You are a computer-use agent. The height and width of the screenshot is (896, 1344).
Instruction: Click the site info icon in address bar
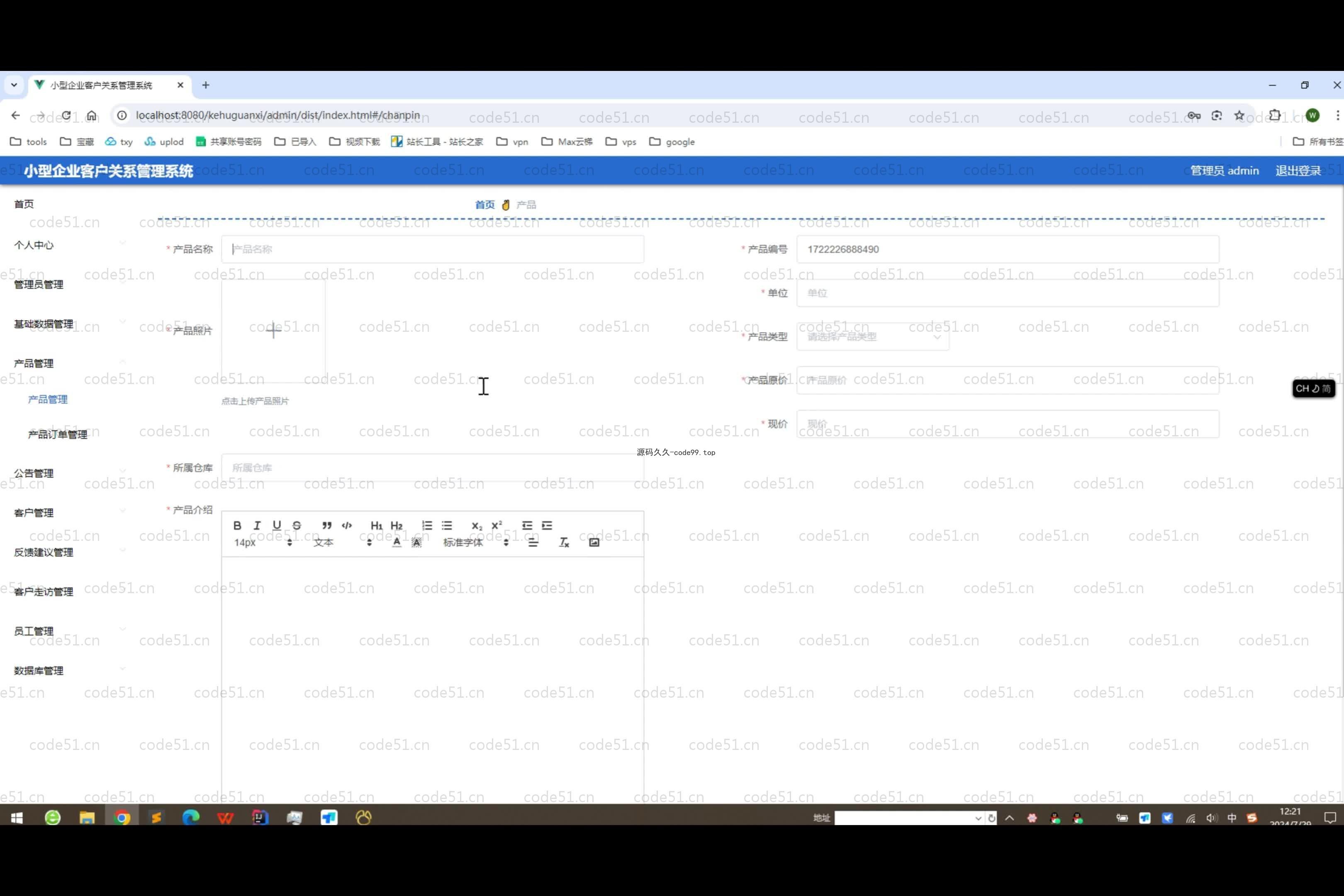pos(122,115)
